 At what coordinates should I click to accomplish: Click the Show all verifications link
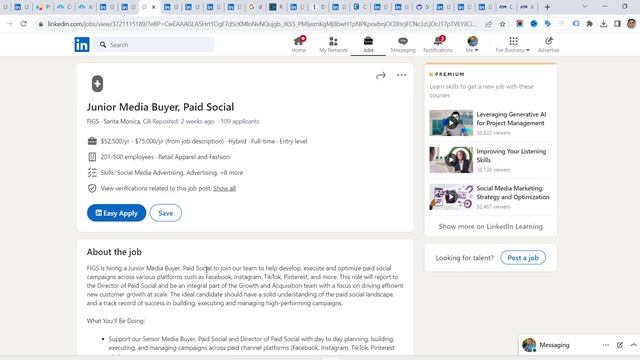(224, 188)
